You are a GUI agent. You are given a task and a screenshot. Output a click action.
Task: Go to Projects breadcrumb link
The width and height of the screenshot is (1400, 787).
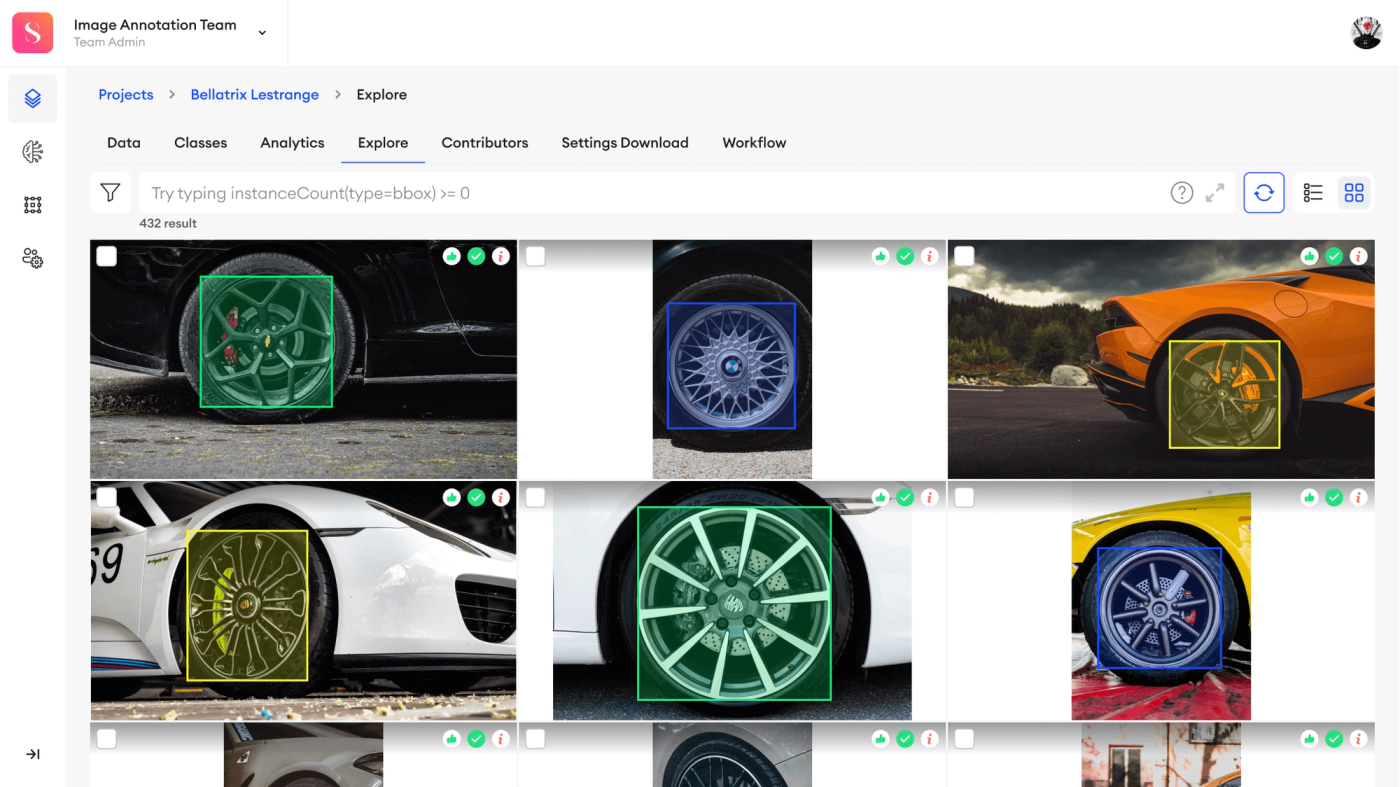[x=126, y=95]
